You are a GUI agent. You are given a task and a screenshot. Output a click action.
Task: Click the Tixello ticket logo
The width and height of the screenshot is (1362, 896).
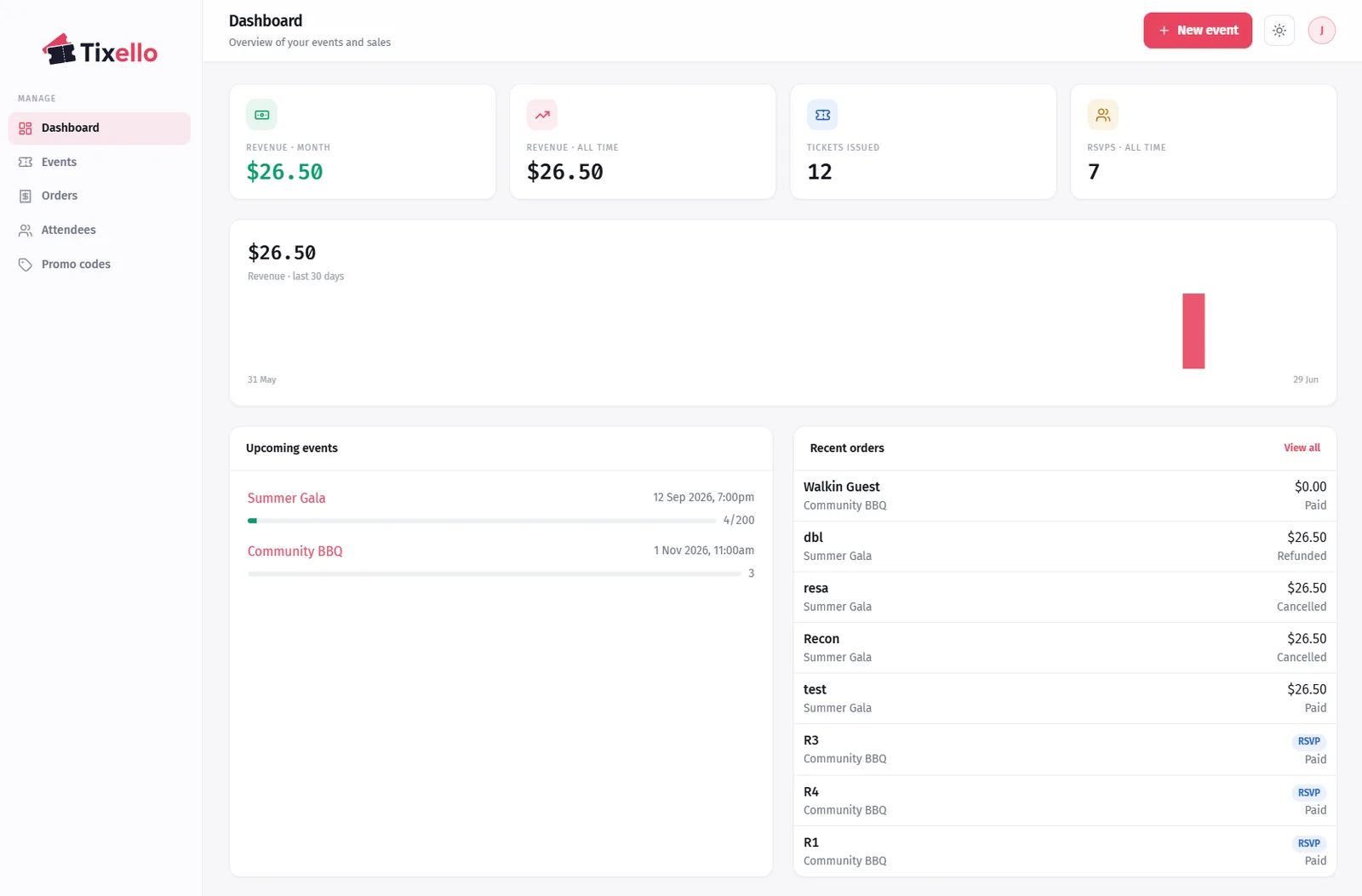[x=100, y=50]
